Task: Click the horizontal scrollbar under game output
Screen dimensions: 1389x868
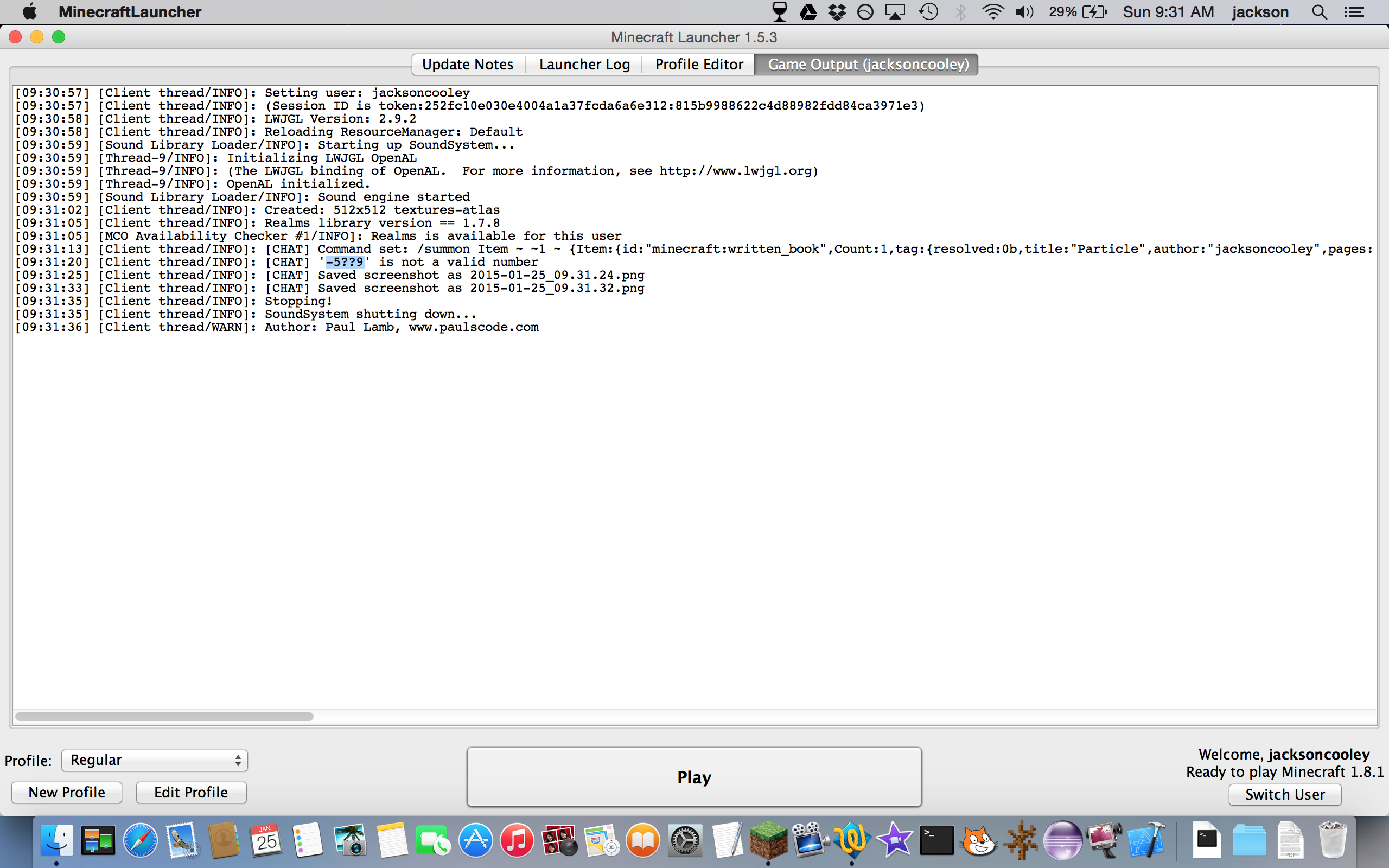Action: point(164,717)
